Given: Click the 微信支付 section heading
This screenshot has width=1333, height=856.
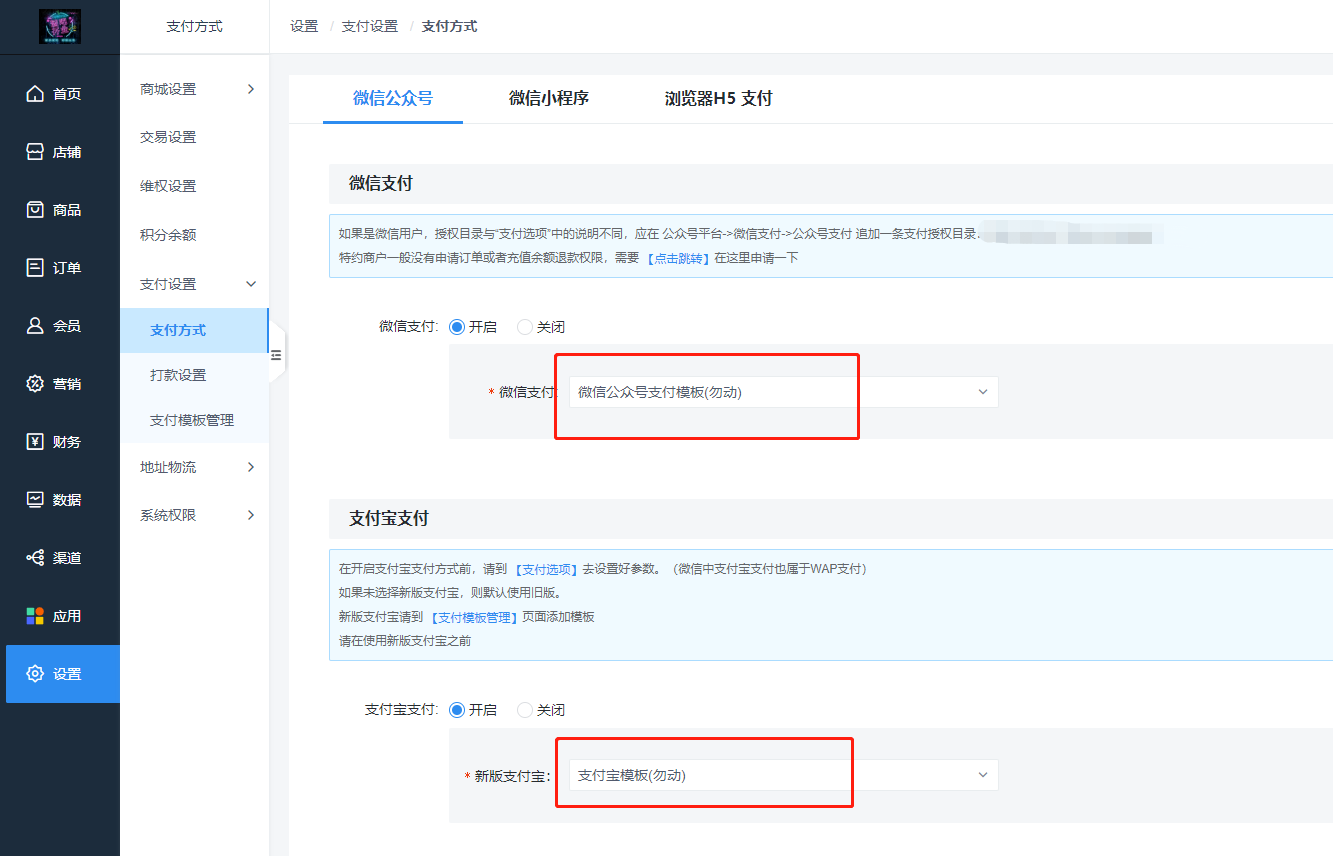Looking at the screenshot, I should 381,184.
